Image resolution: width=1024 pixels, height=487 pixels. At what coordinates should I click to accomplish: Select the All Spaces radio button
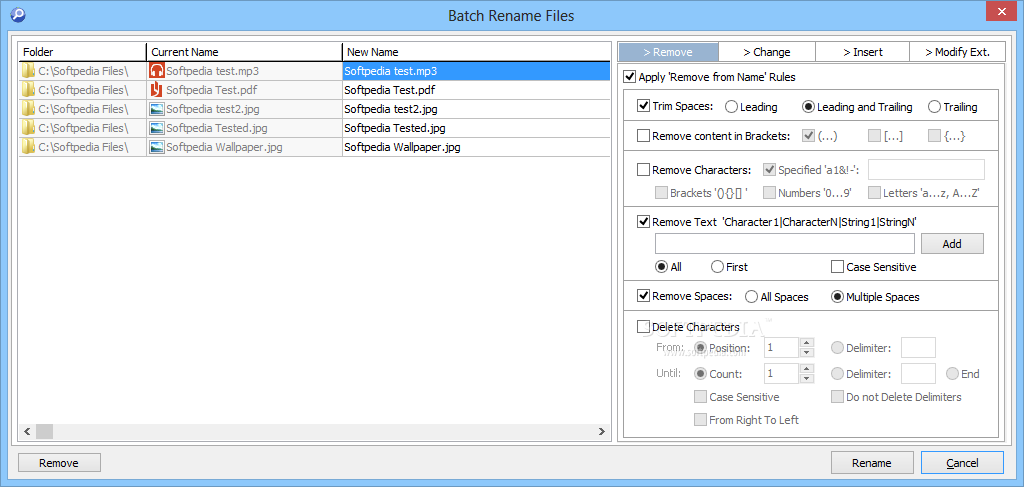tap(752, 296)
